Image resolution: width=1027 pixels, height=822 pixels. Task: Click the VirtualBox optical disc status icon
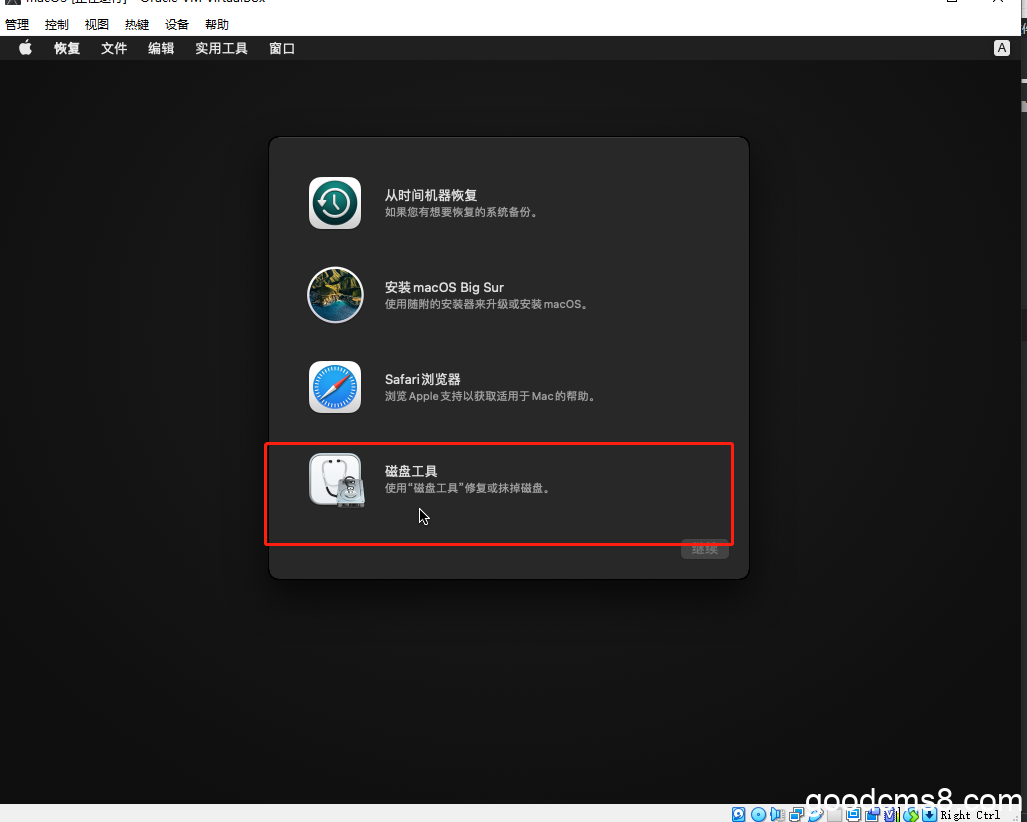[758, 814]
